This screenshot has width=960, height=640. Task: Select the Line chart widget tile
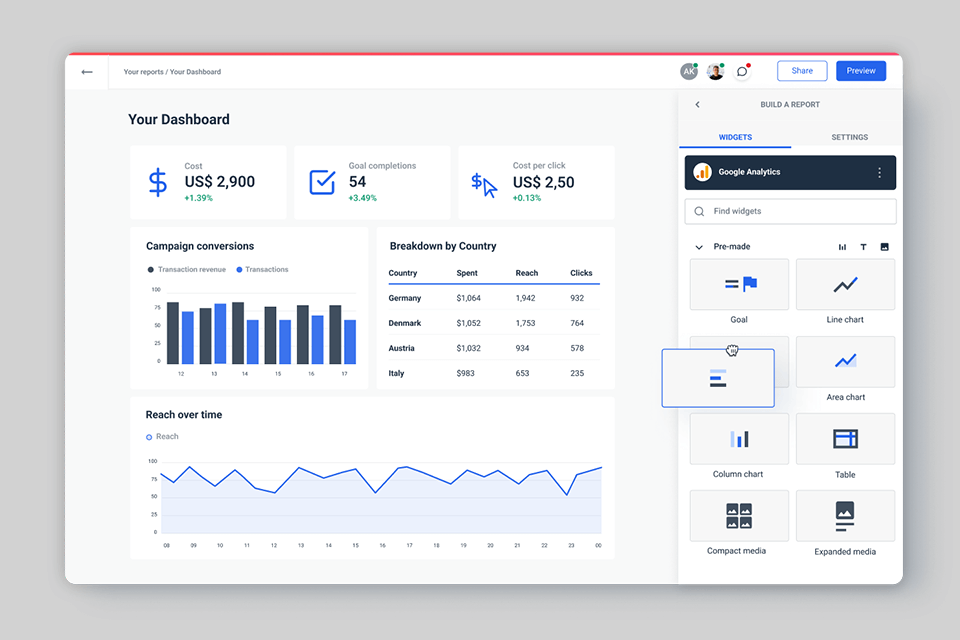[x=845, y=285]
